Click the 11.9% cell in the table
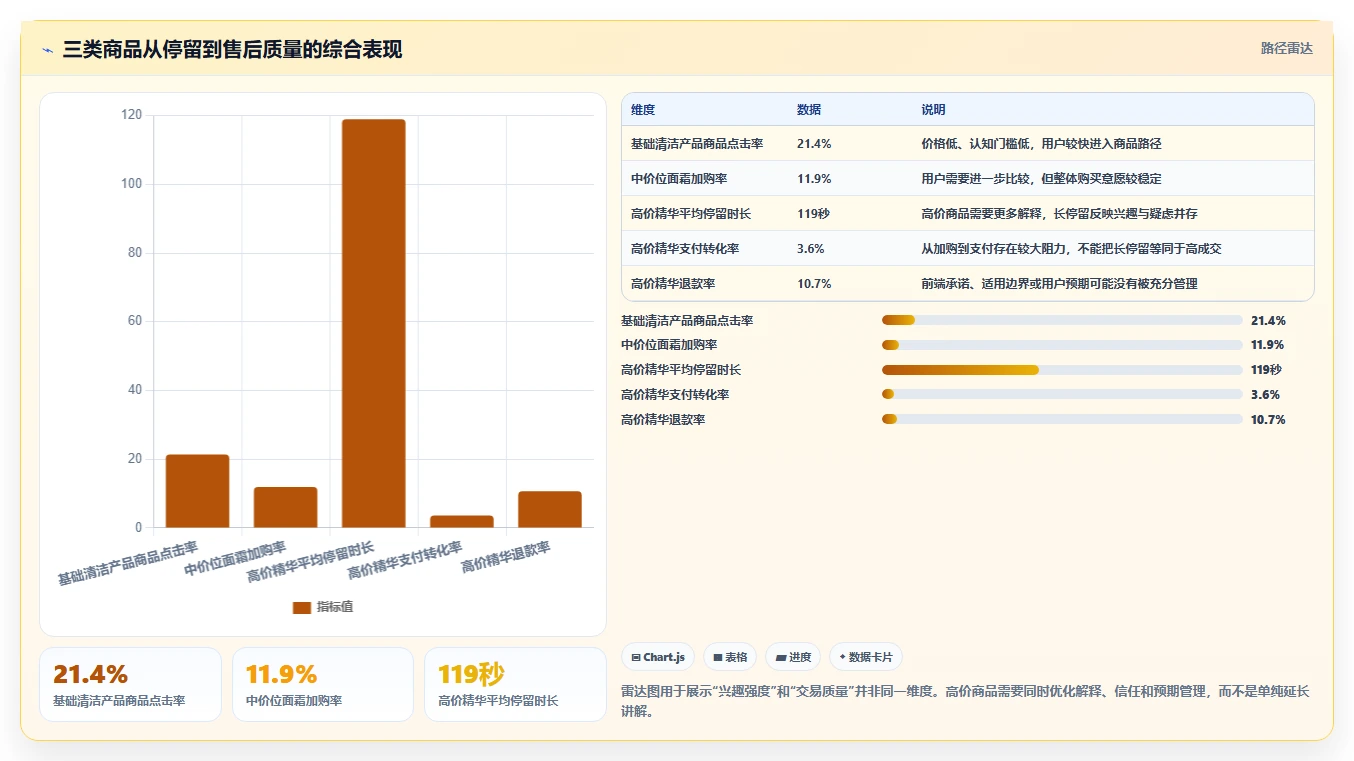The image size is (1354, 761). (814, 179)
